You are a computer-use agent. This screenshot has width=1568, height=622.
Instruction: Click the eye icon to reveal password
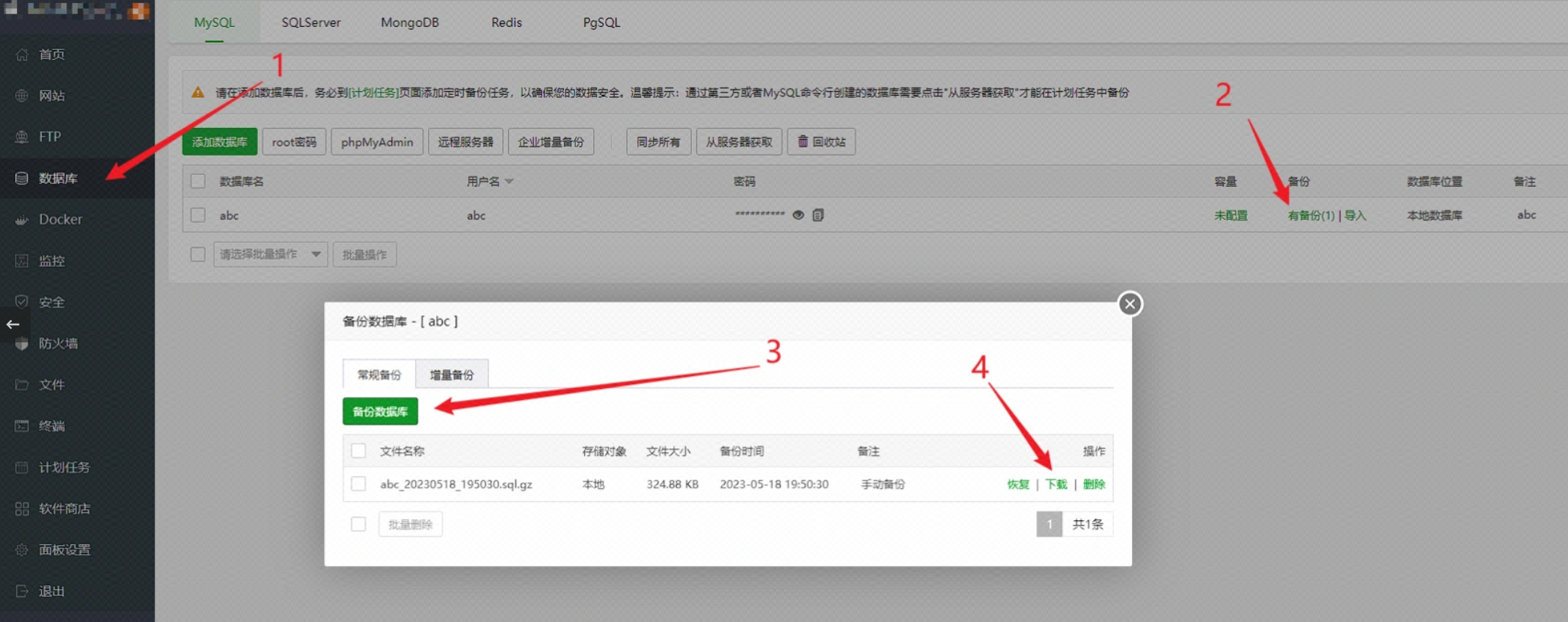(x=798, y=215)
